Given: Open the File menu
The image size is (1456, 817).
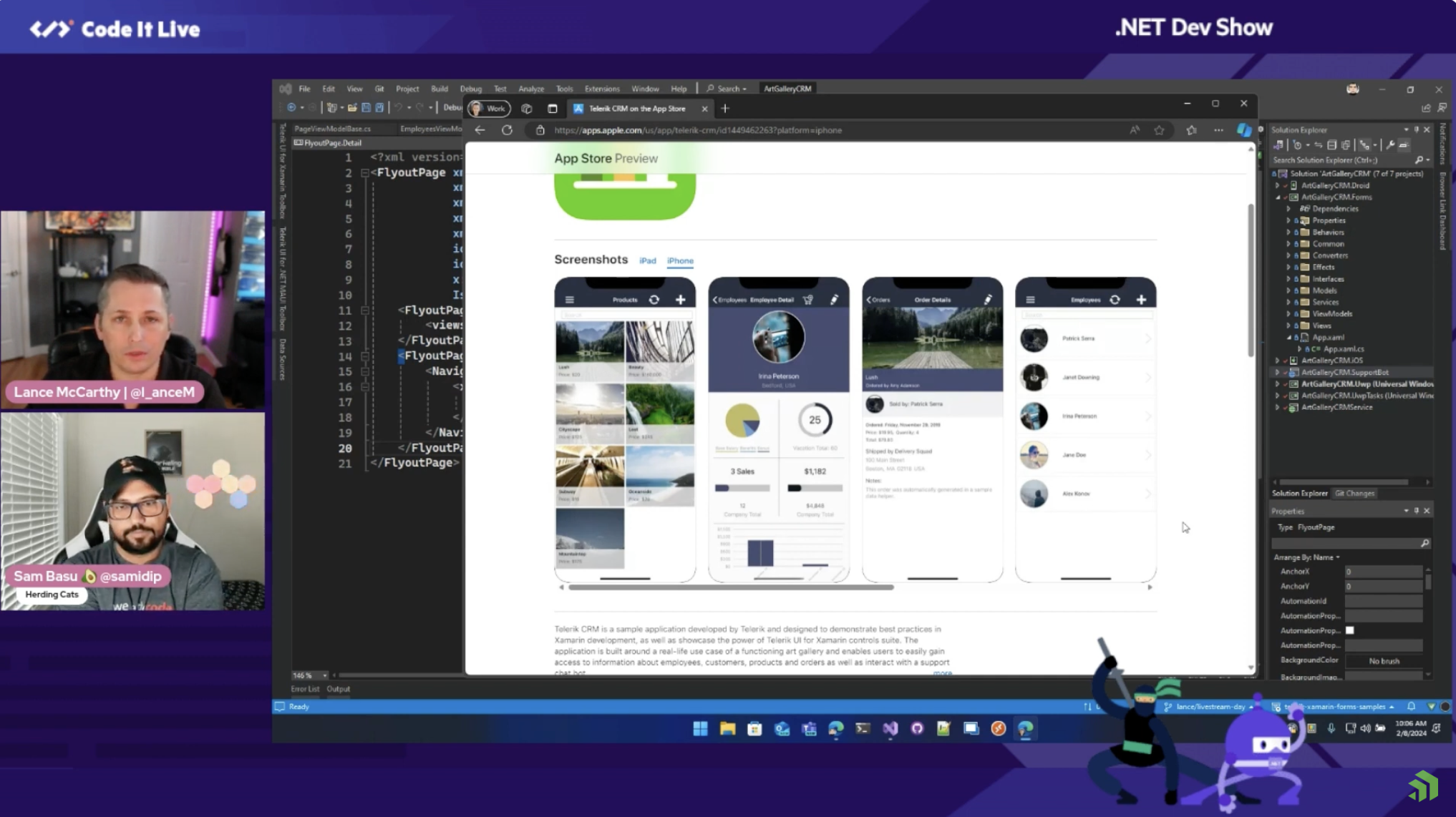Looking at the screenshot, I should 304,89.
